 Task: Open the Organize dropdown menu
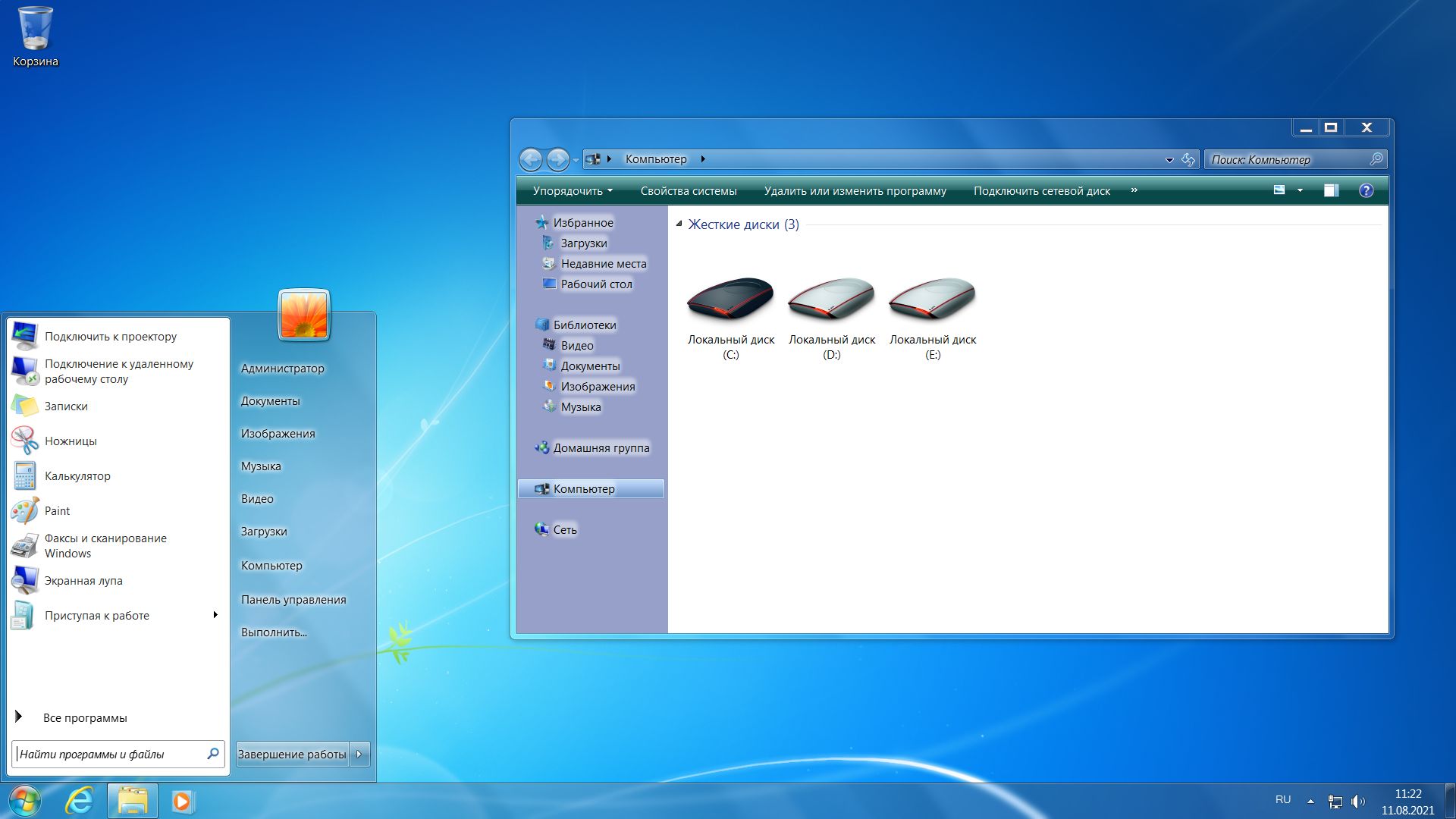pos(572,191)
